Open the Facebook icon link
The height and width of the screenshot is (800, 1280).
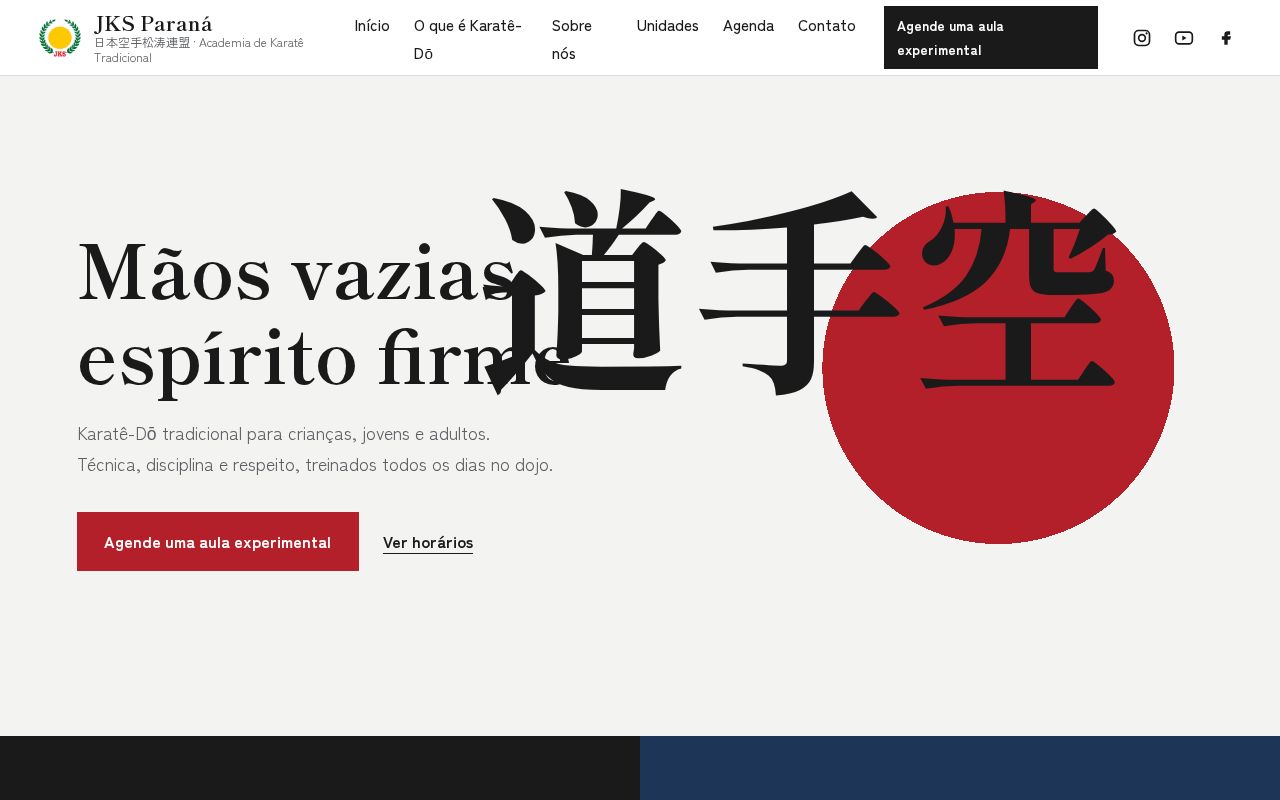pos(1226,38)
